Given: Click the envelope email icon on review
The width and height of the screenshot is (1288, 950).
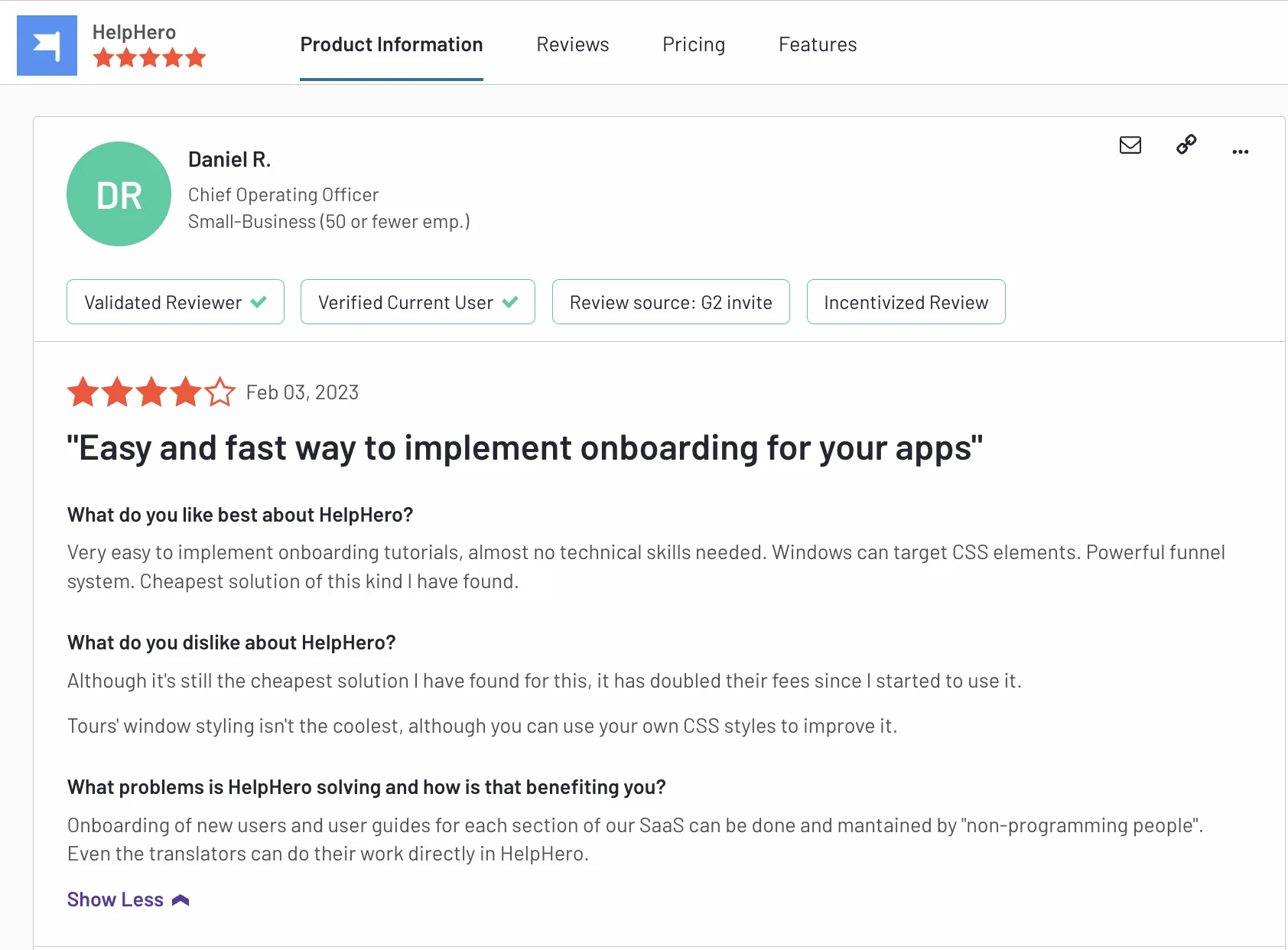Looking at the screenshot, I should 1130,145.
